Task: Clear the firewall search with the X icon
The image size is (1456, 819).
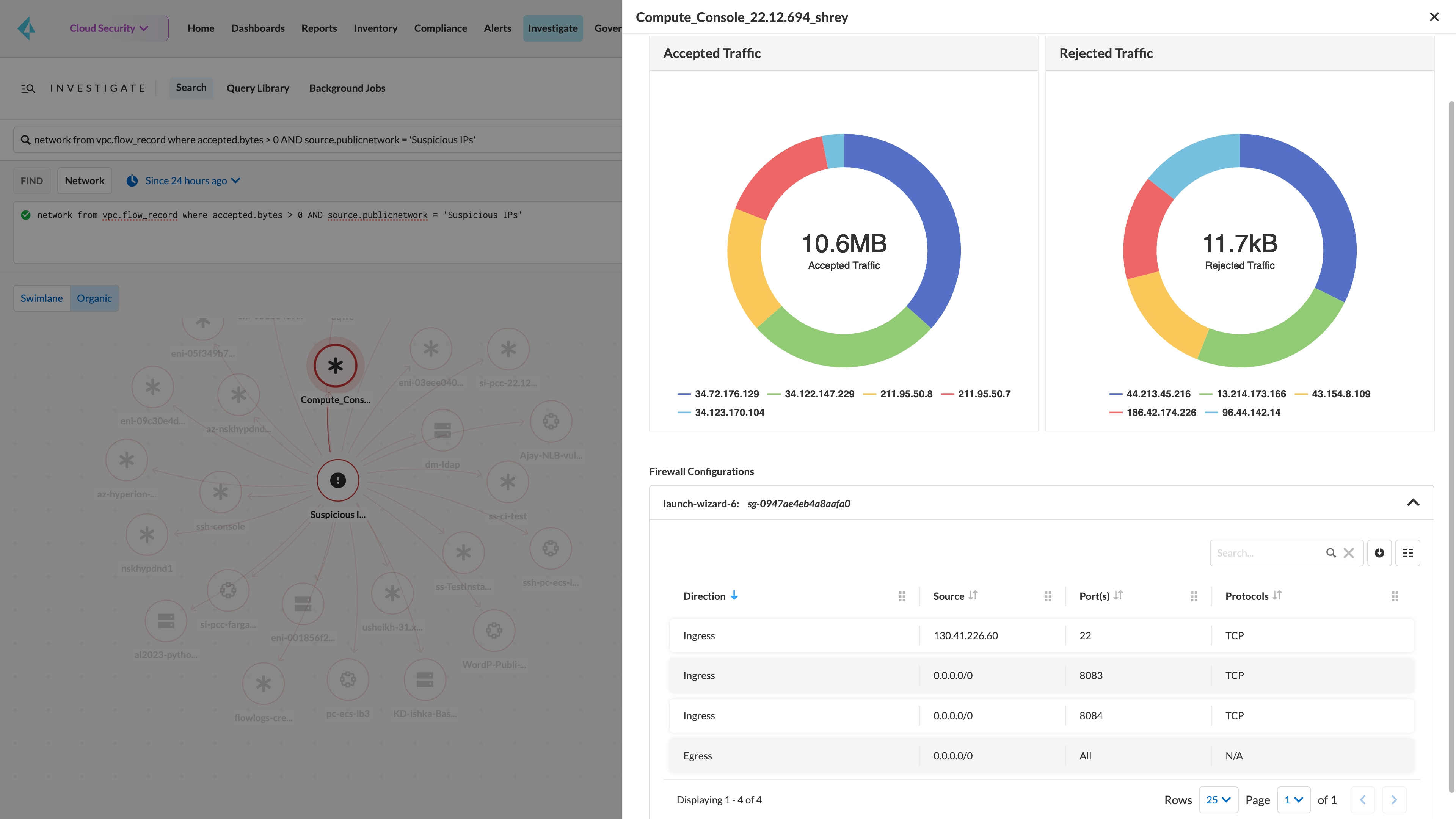Action: coord(1349,552)
